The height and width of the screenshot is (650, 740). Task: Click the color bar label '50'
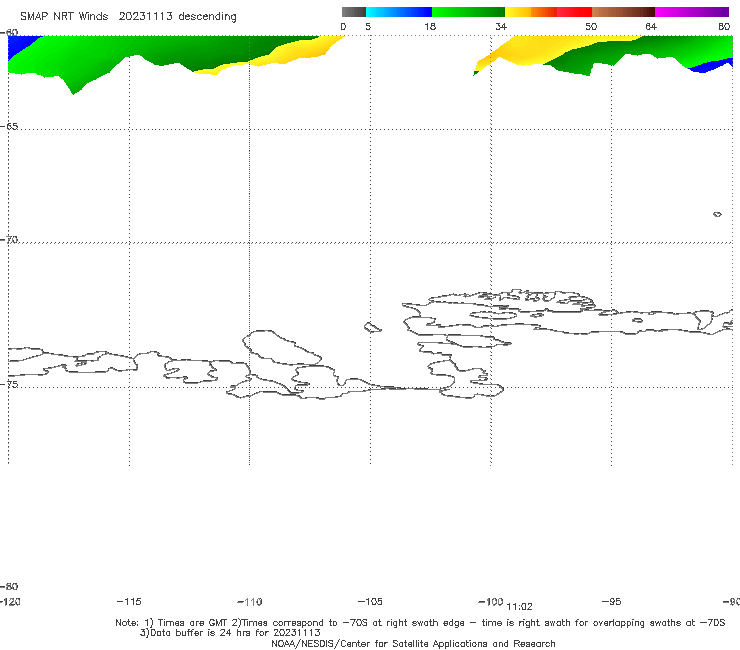click(x=591, y=27)
